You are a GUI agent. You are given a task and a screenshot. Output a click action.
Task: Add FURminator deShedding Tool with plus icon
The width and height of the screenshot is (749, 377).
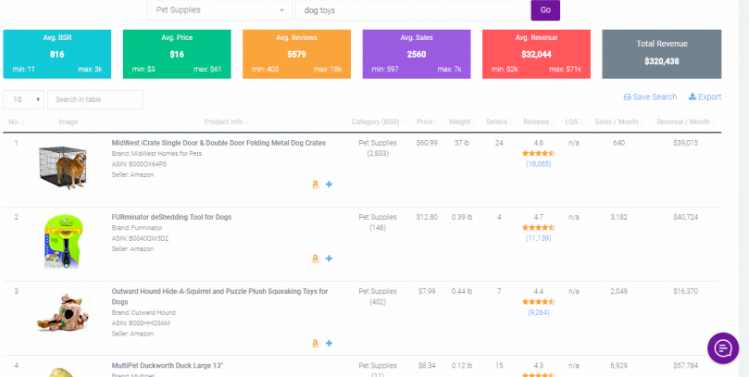coord(329,259)
